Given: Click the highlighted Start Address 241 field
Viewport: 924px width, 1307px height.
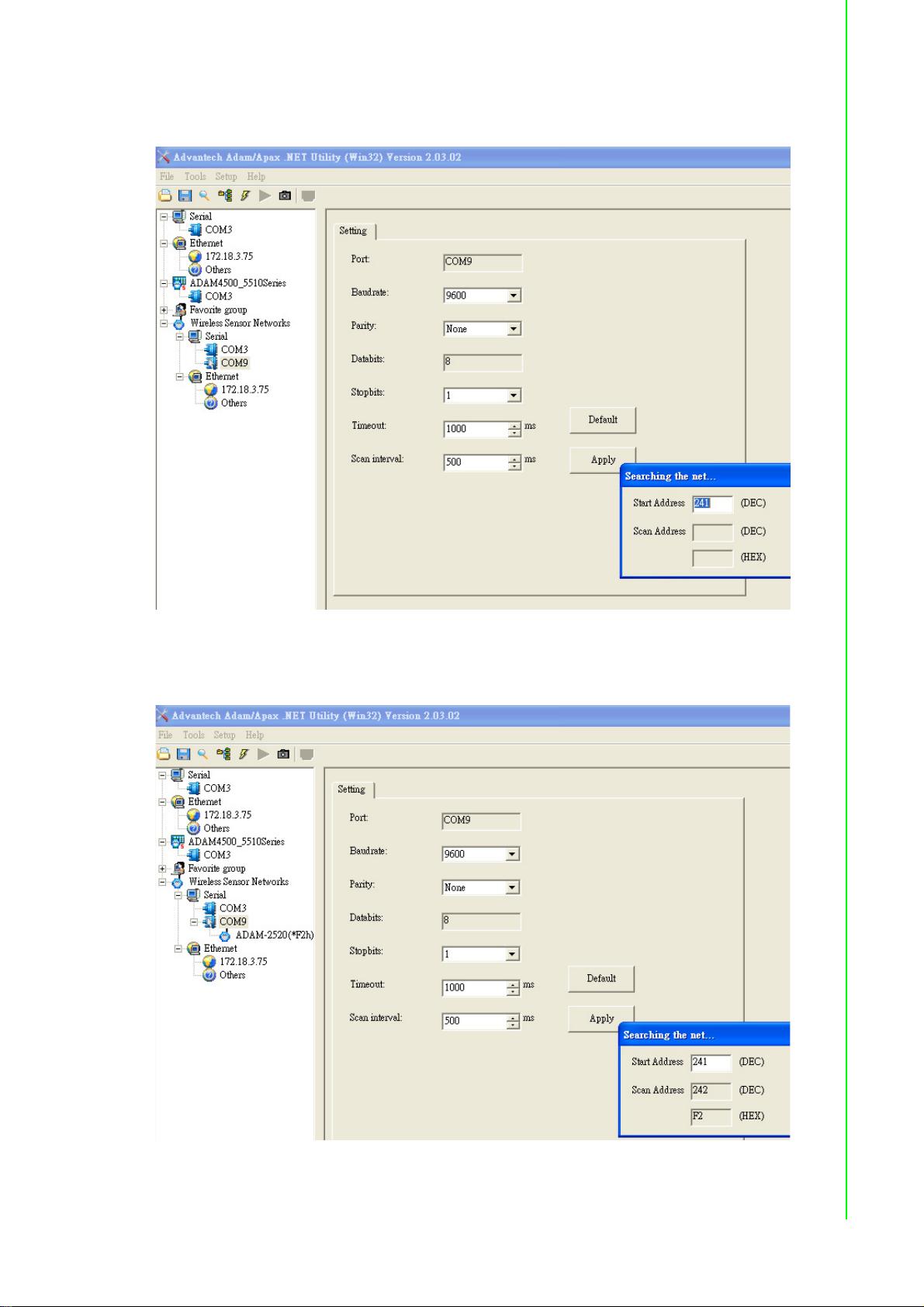Looking at the screenshot, I should tap(713, 503).
